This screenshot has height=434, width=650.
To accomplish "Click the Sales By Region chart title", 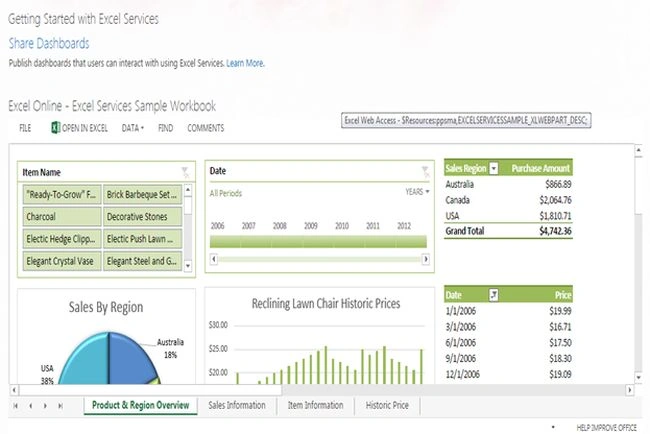I will [x=106, y=307].
